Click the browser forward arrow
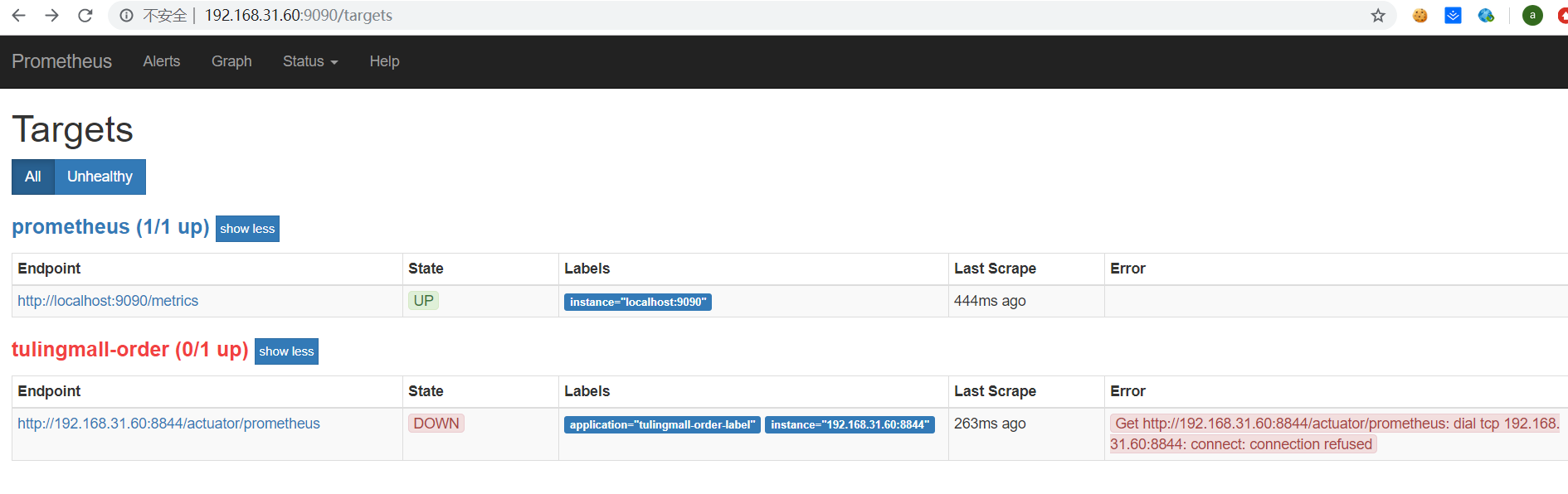 51,15
